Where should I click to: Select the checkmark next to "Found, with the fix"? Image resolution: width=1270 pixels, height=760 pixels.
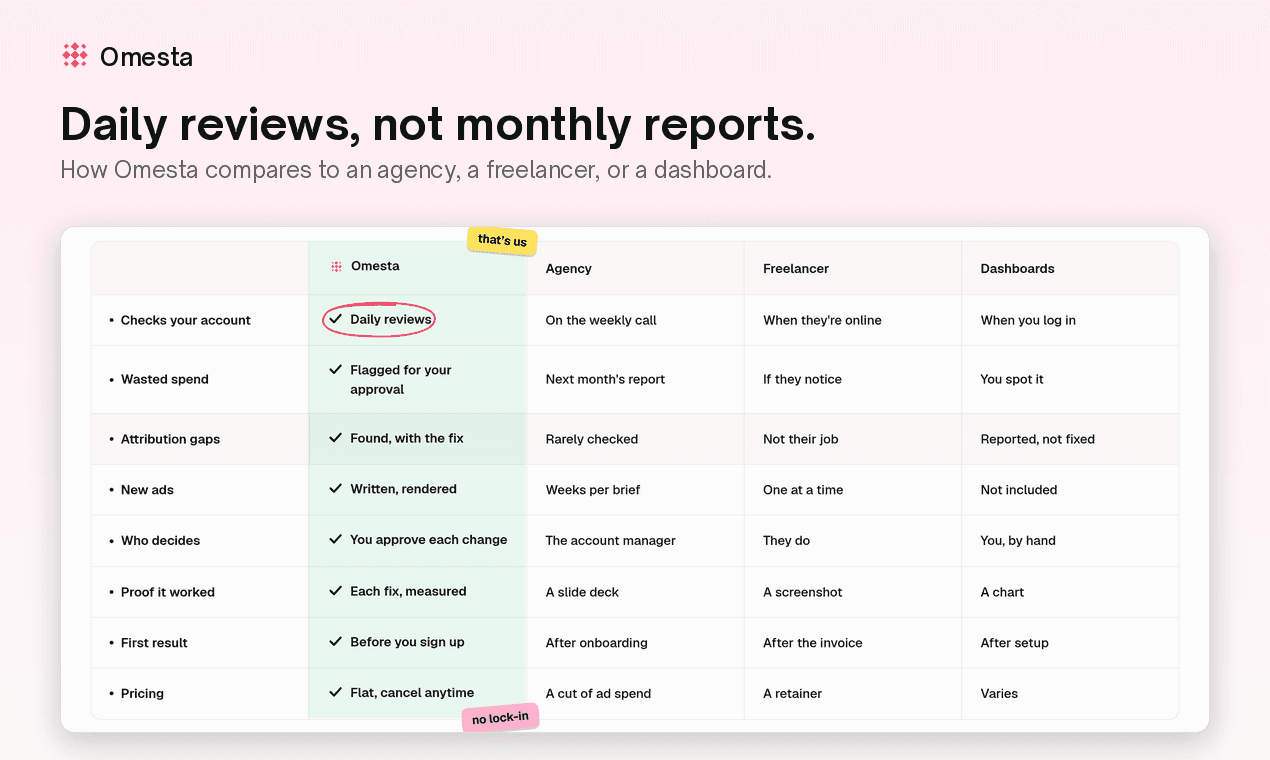click(x=336, y=438)
